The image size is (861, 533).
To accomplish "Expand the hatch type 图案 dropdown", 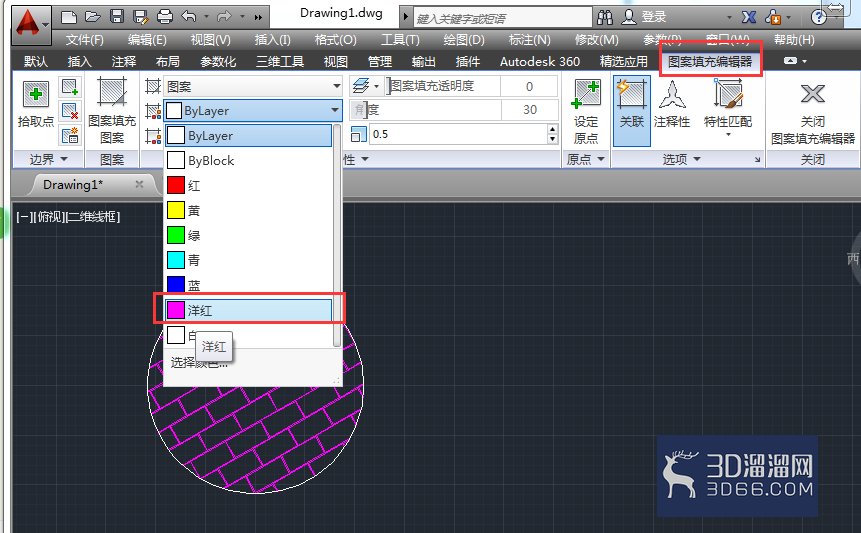I will point(336,86).
